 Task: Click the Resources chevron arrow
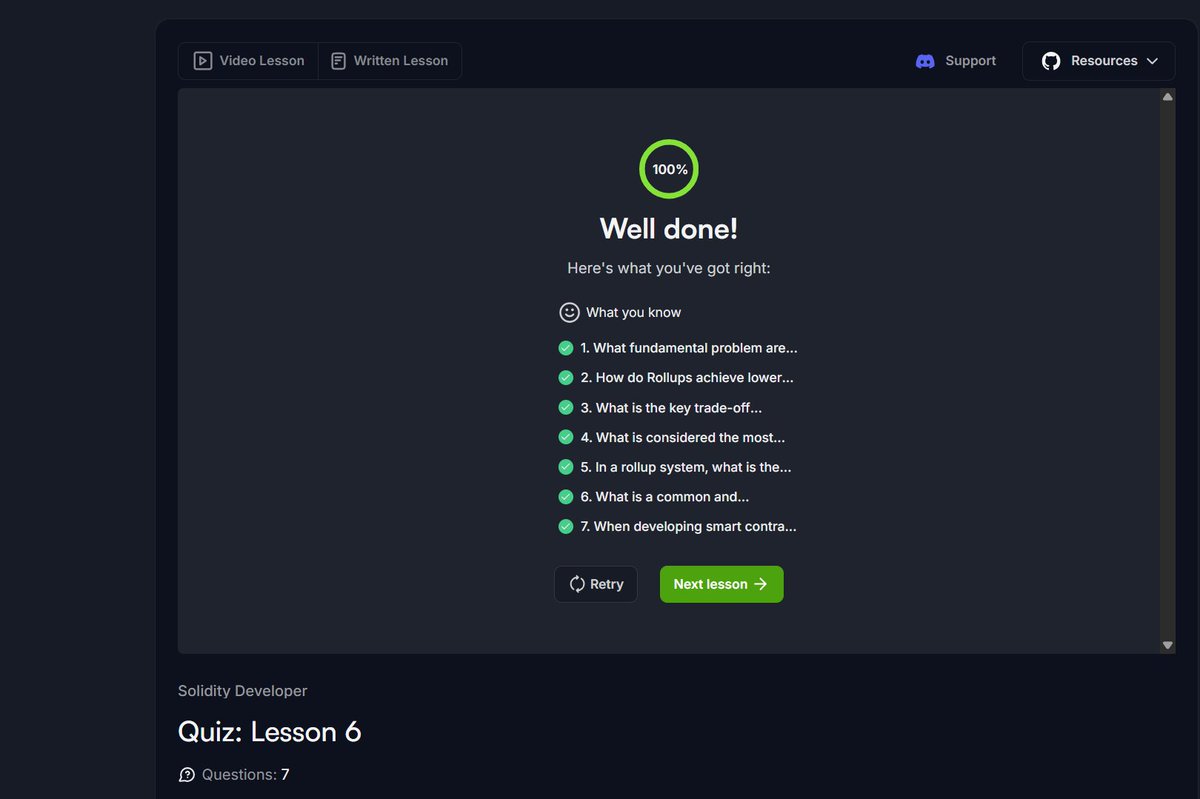pyautogui.click(x=1152, y=61)
